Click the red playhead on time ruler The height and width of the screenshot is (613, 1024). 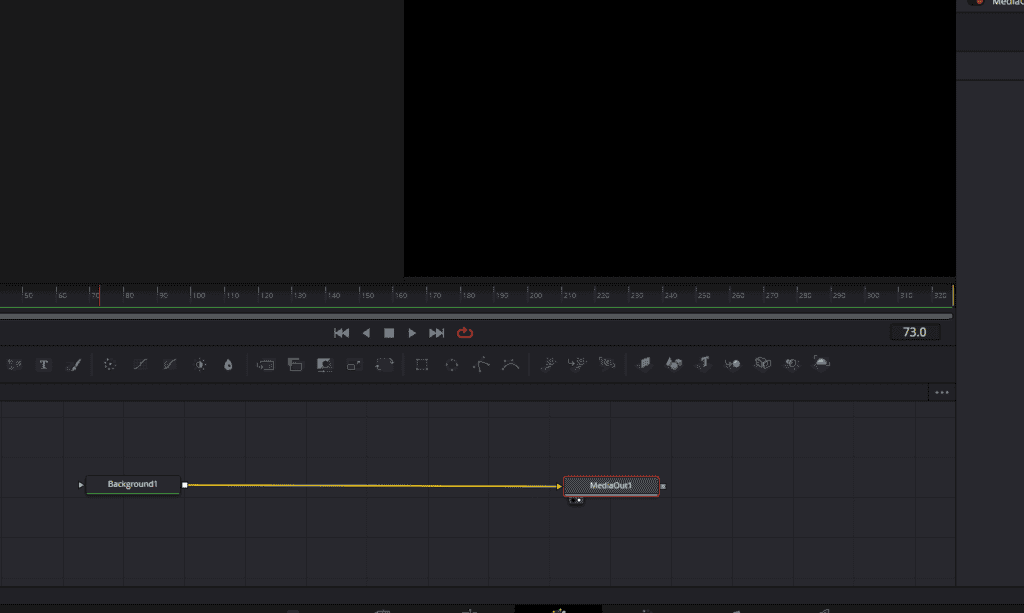pos(99,295)
